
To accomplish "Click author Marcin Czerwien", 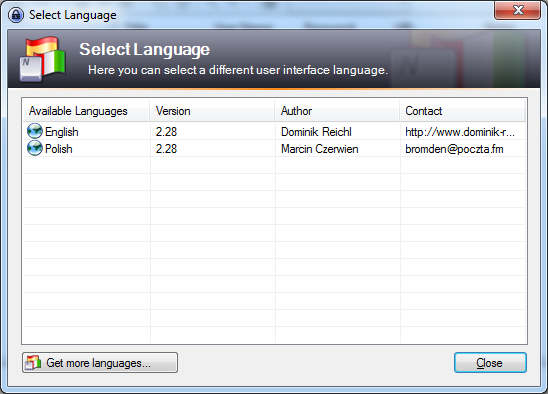I will 320,149.
